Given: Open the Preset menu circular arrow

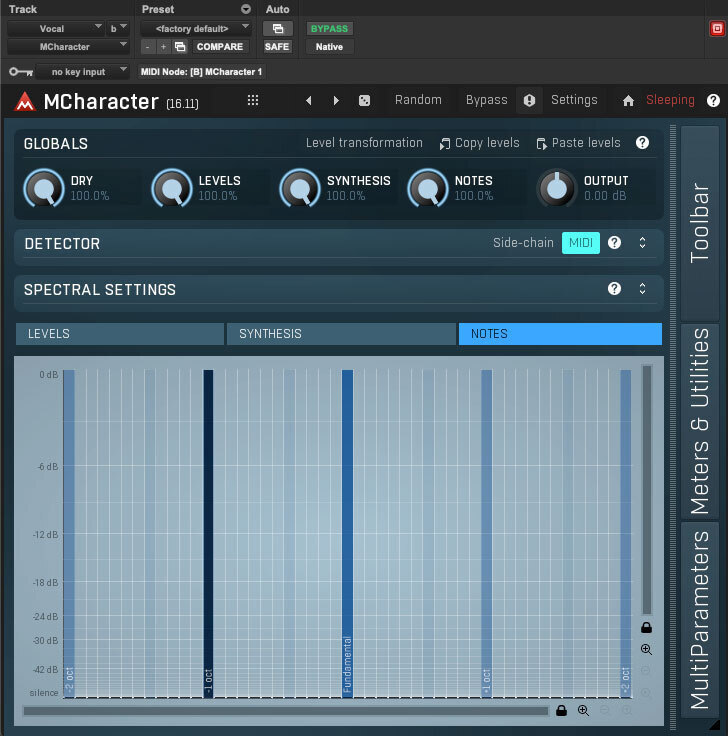Looking at the screenshot, I should (x=245, y=9).
